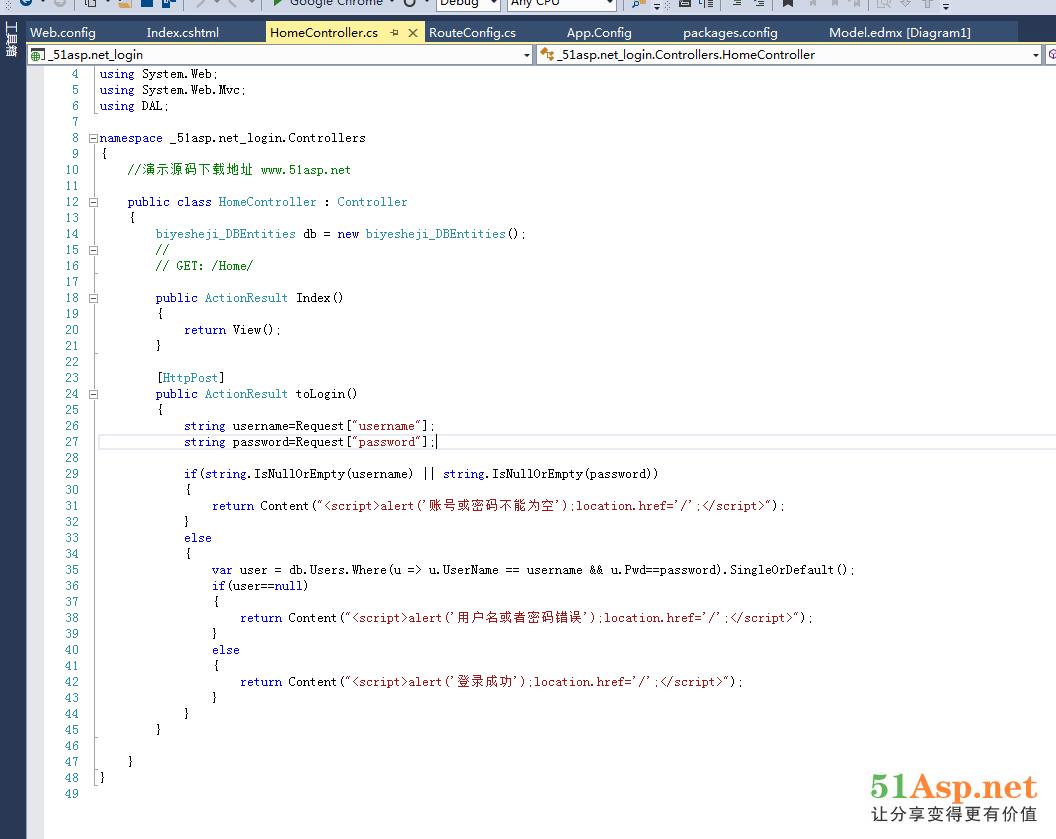Click the else keyword on line 40
Viewport: 1056px width, 839px height.
(226, 650)
